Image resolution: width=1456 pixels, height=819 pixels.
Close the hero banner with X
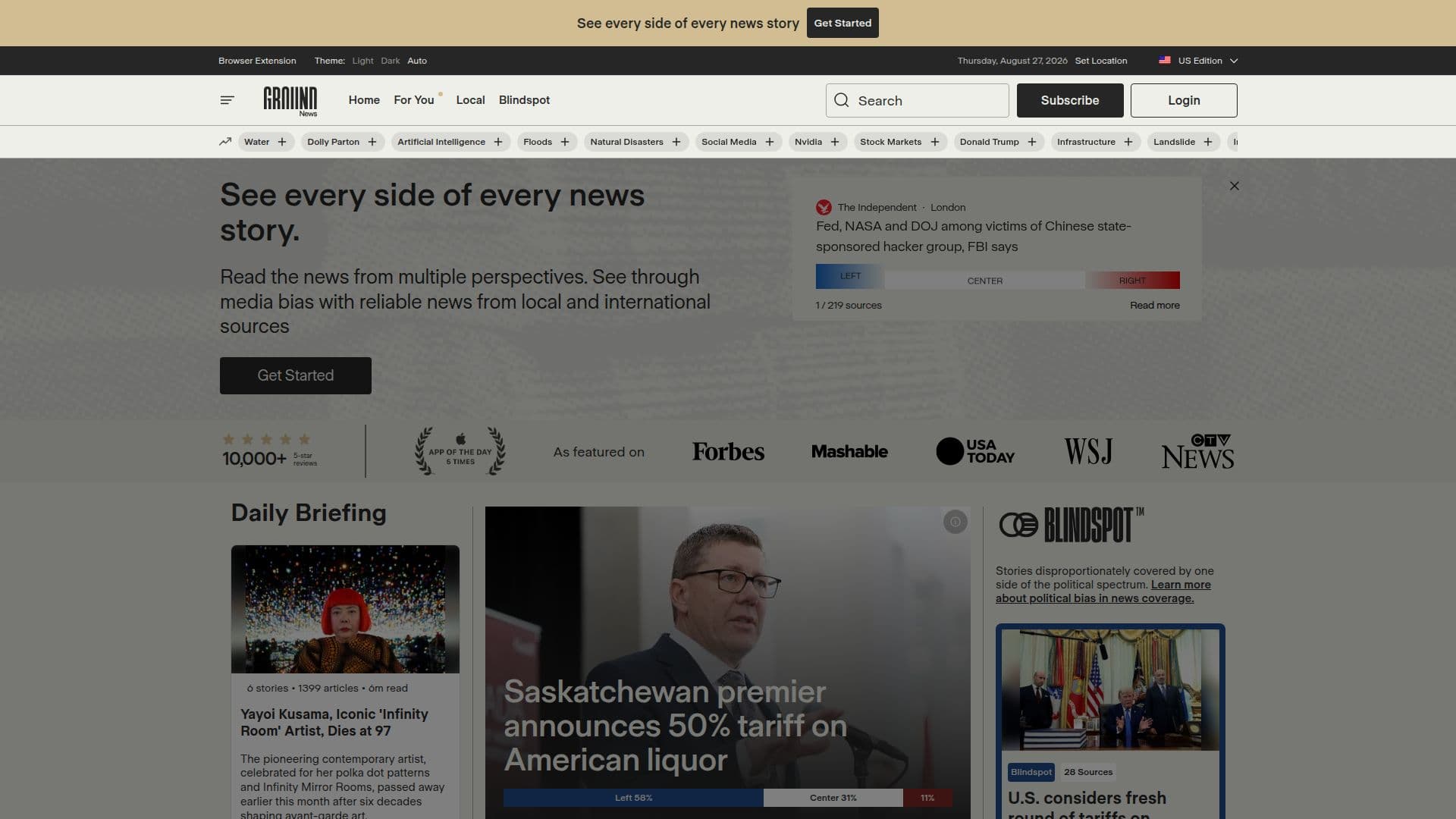(1235, 186)
